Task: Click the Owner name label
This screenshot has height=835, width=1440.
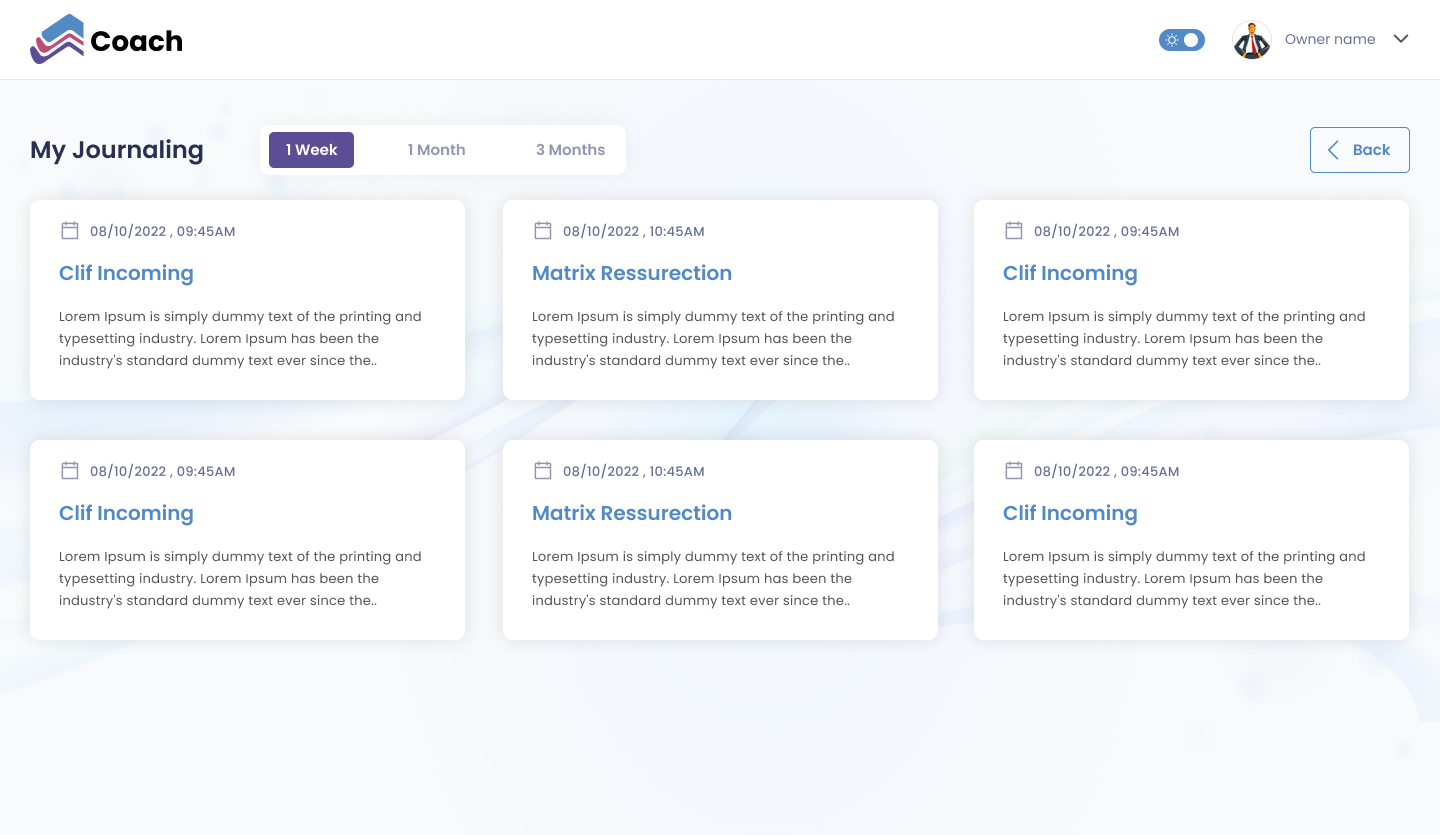Action: [x=1329, y=40]
